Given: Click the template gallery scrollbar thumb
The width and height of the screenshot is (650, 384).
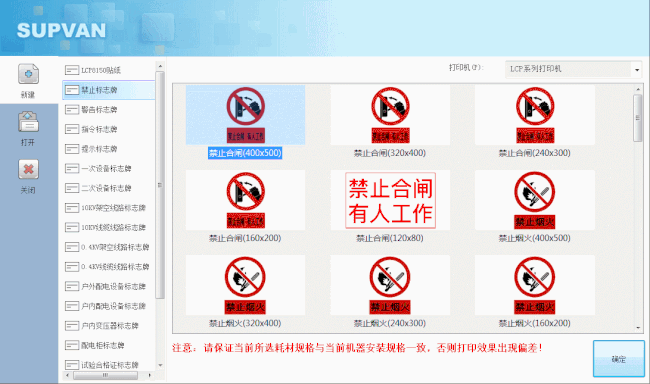Looking at the screenshot, I should pos(638,118).
